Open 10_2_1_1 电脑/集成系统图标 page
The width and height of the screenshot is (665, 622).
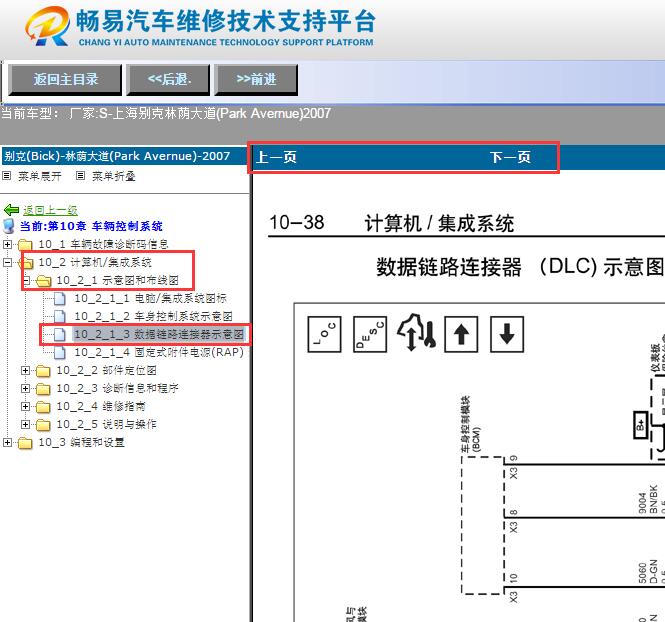[x=150, y=298]
